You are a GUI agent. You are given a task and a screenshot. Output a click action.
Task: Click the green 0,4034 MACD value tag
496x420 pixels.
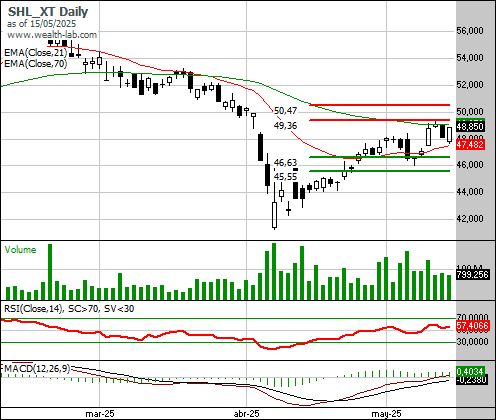(470, 371)
